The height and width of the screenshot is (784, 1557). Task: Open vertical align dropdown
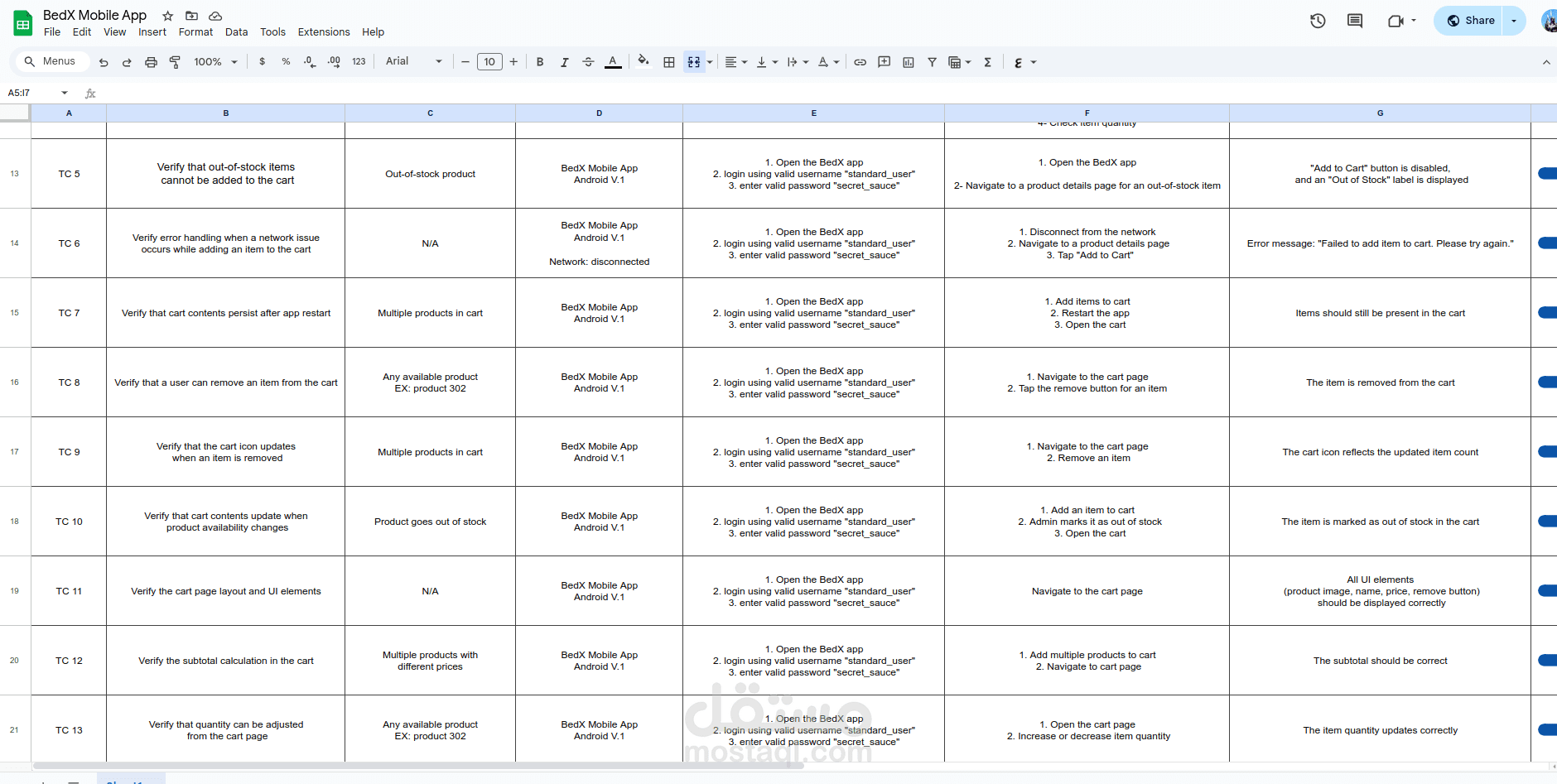pyautogui.click(x=767, y=62)
